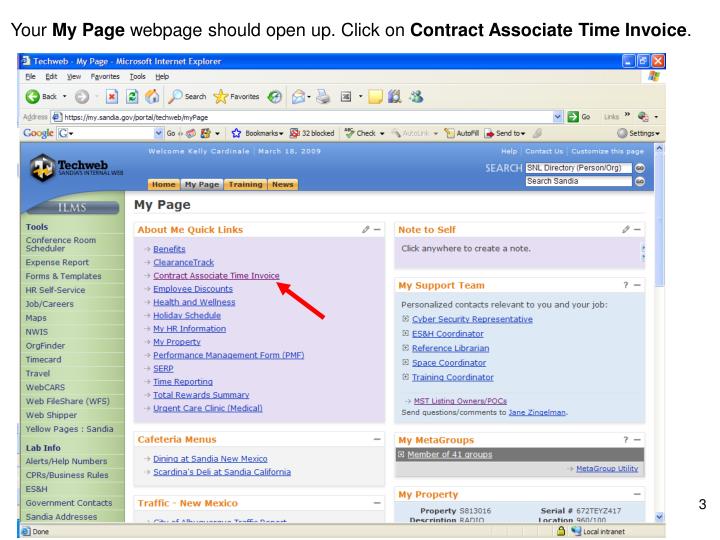Edit the About Me Quick Links panel pencil
Viewport: 720px width, 540px height.
tap(366, 229)
